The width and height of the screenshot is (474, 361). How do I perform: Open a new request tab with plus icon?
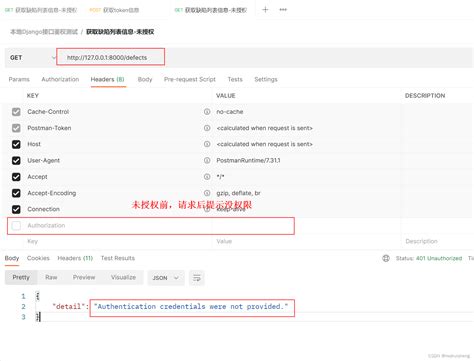[265, 10]
